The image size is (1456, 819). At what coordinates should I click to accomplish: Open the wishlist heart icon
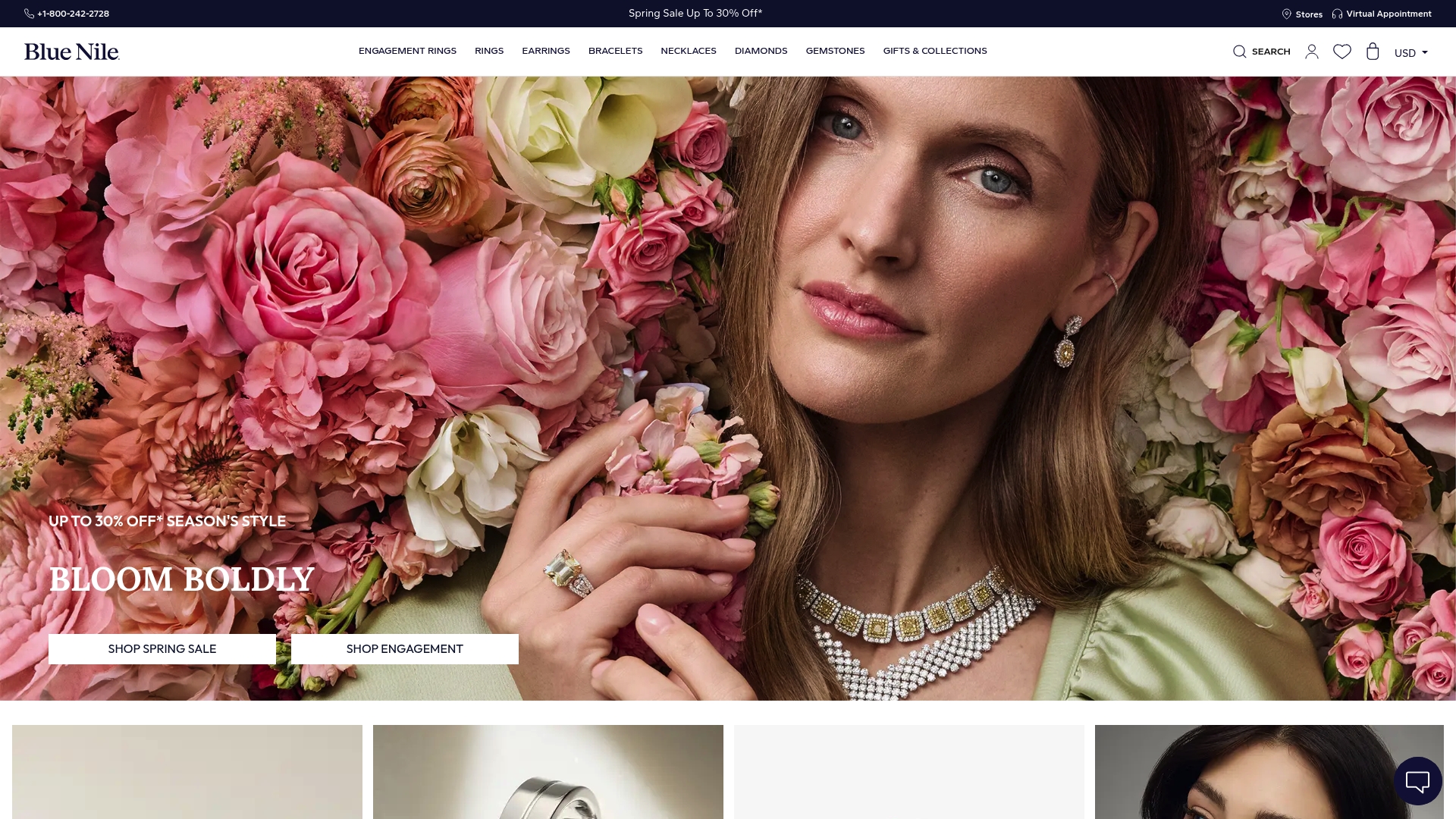pos(1342,51)
